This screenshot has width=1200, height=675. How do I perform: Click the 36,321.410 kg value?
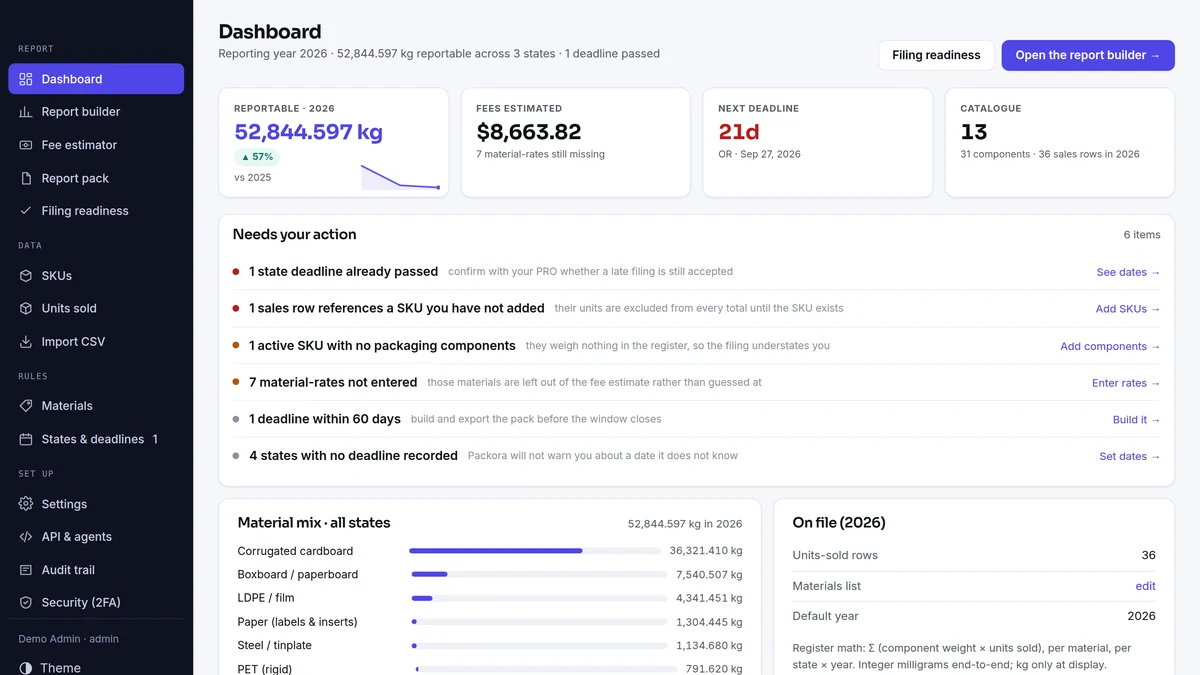point(706,551)
